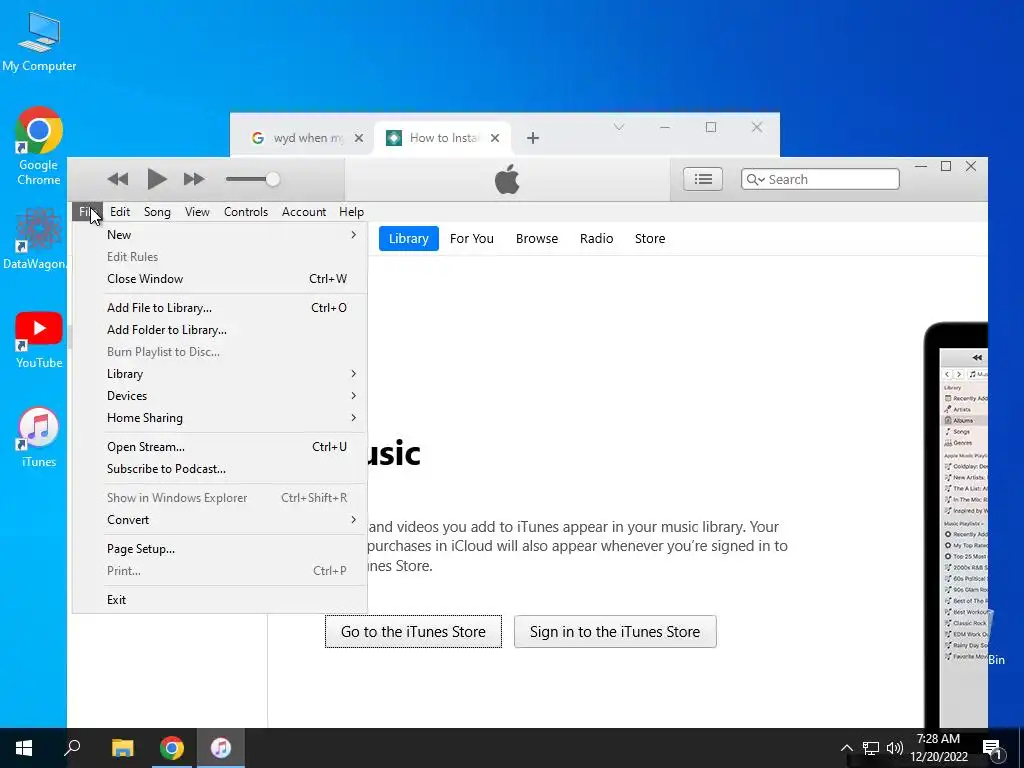Open Chrome tab search chevron
1024x768 pixels.
click(x=618, y=127)
